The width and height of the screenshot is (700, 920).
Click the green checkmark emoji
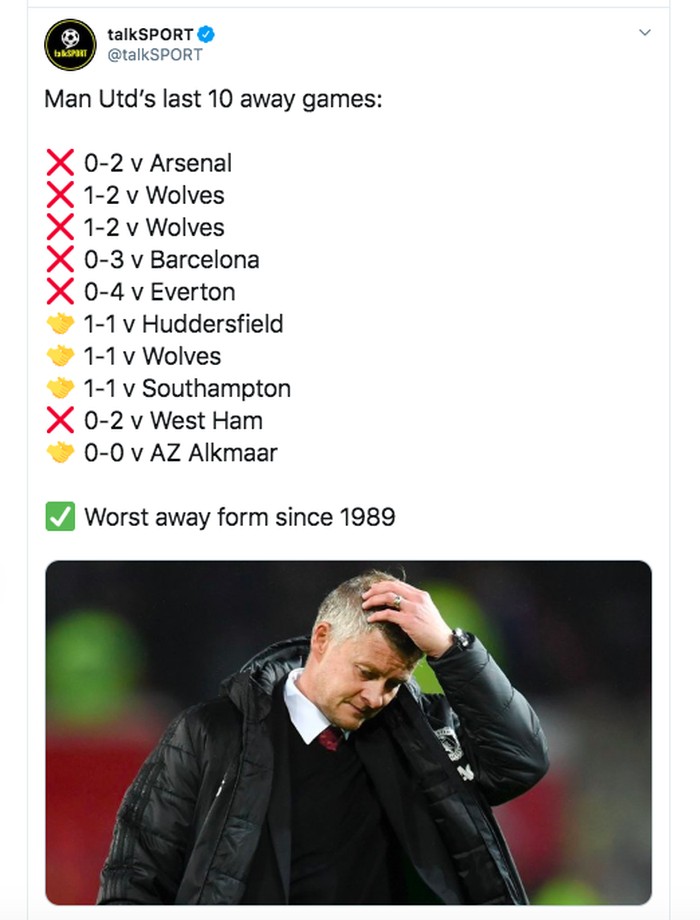tap(60, 517)
